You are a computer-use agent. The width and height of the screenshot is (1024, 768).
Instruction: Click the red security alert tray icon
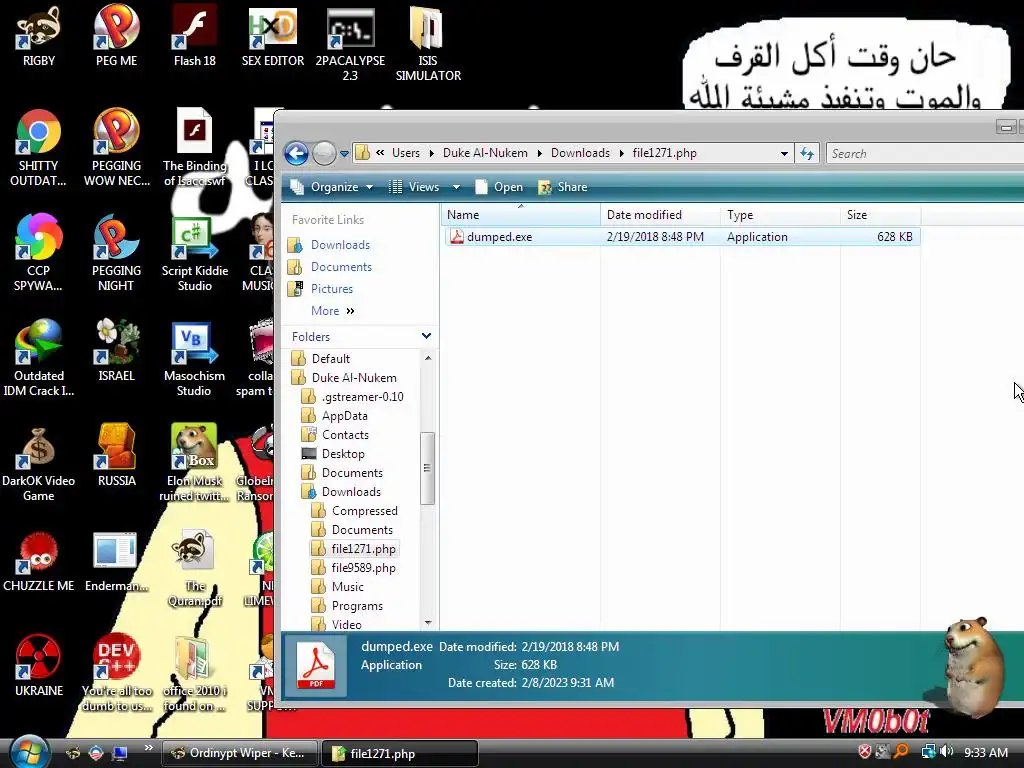click(865, 752)
